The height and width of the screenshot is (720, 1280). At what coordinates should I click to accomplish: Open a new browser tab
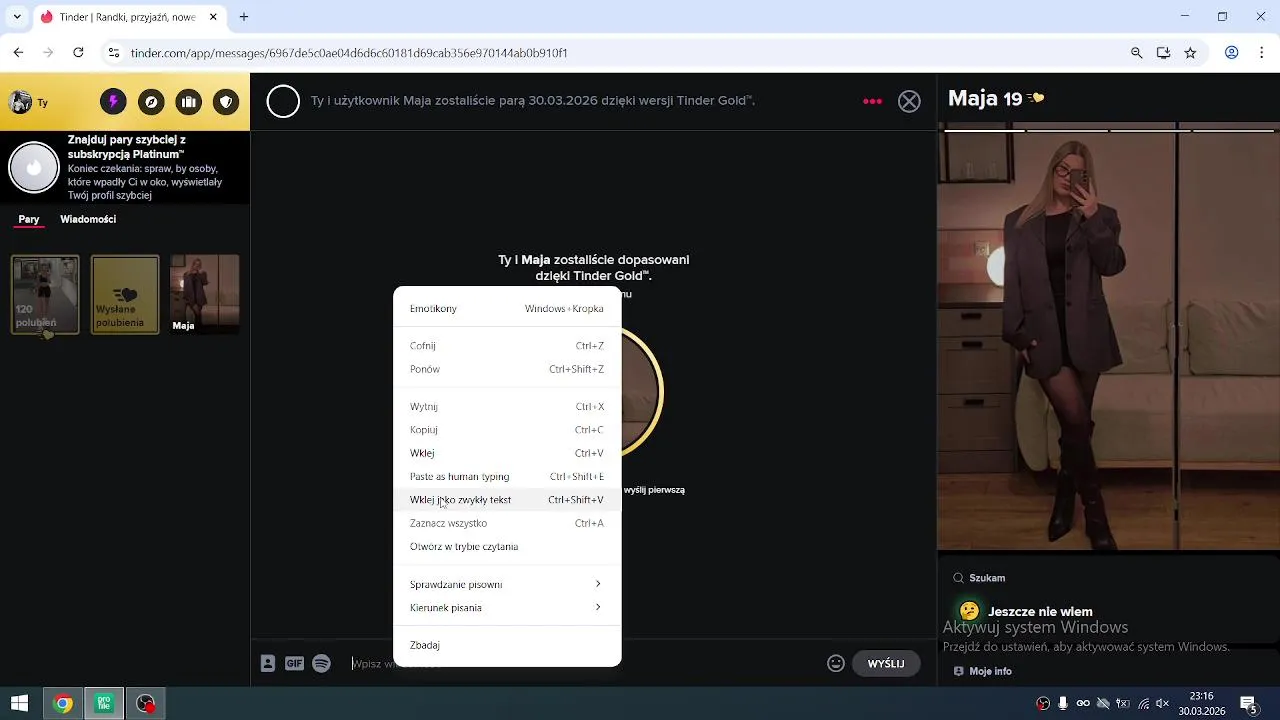pos(243,17)
